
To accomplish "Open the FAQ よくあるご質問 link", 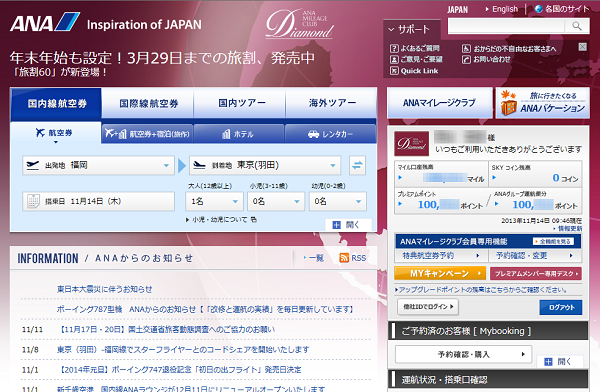I will click(x=415, y=48).
